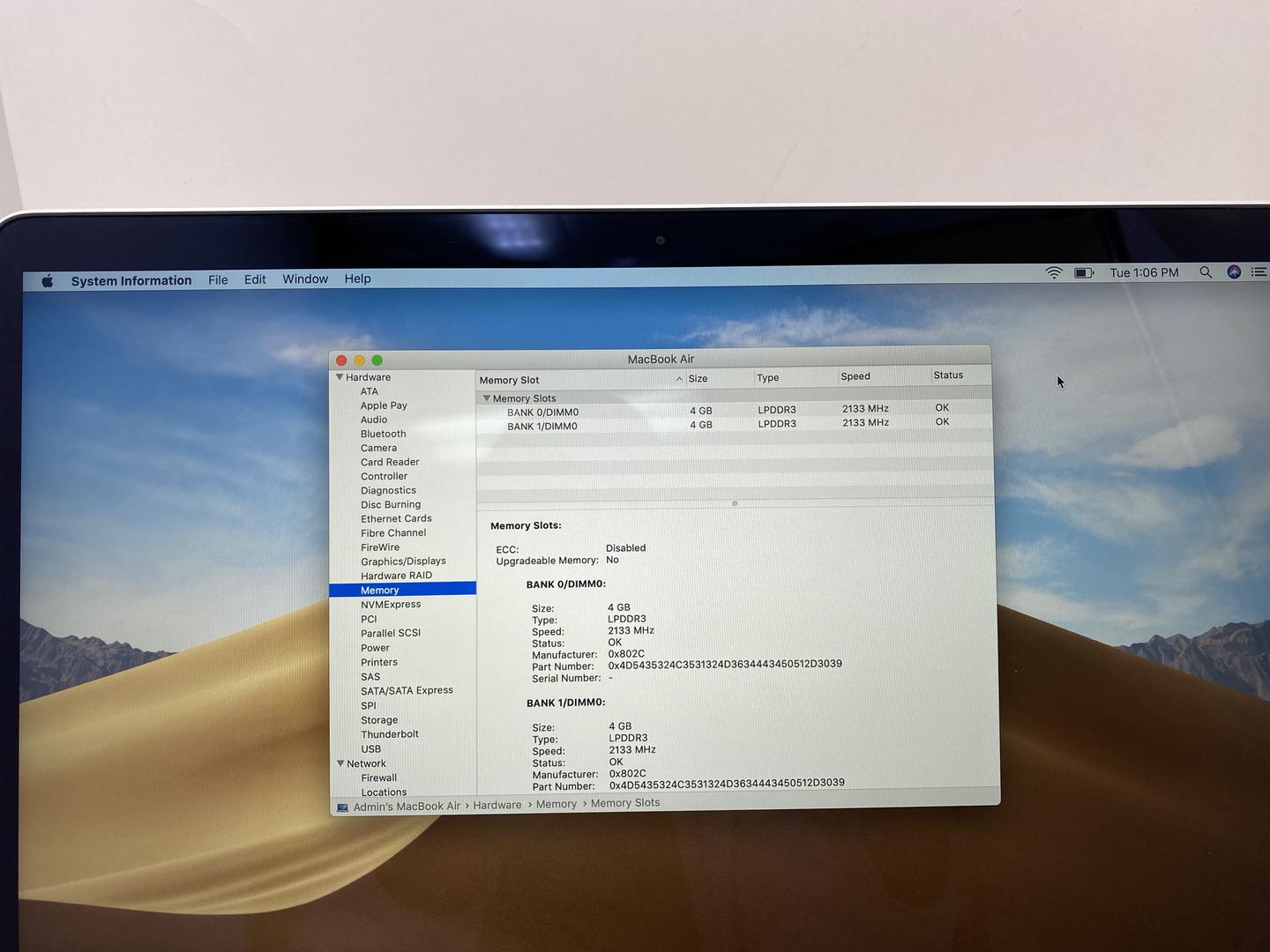Minimize the MacBook Air window
The height and width of the screenshot is (952, 1270).
pos(359,361)
